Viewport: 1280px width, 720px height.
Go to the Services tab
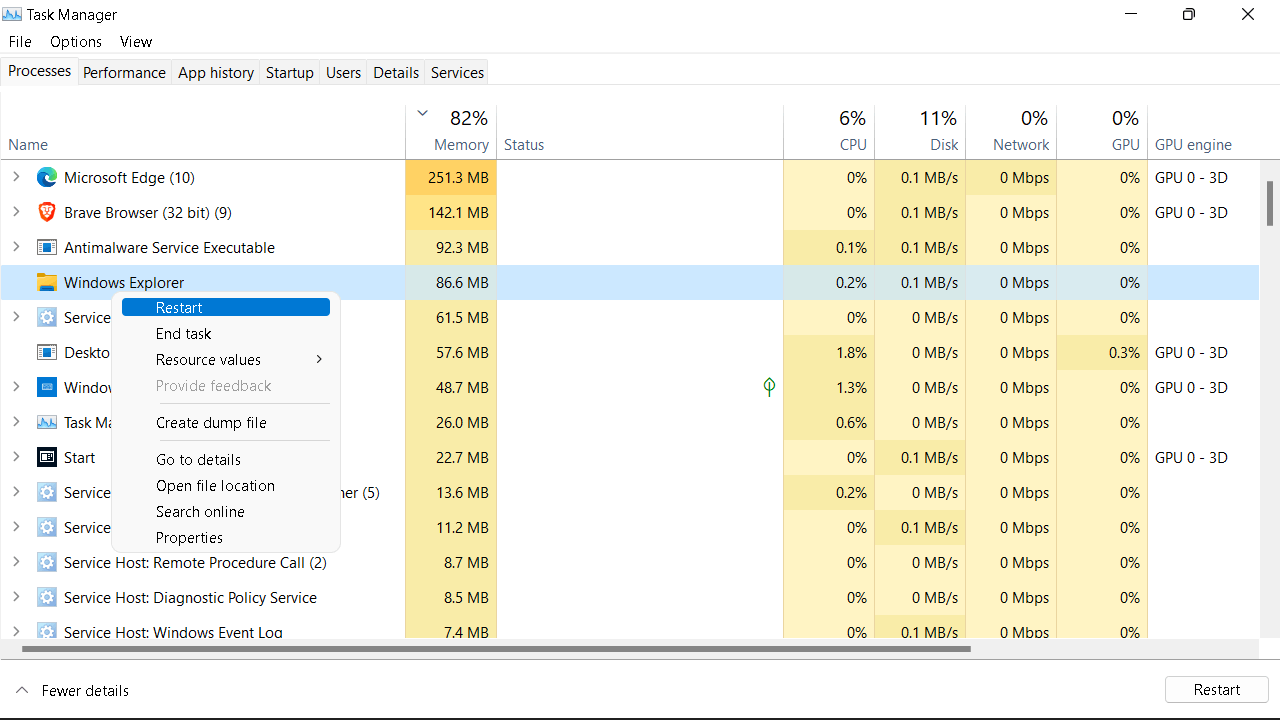coord(457,73)
